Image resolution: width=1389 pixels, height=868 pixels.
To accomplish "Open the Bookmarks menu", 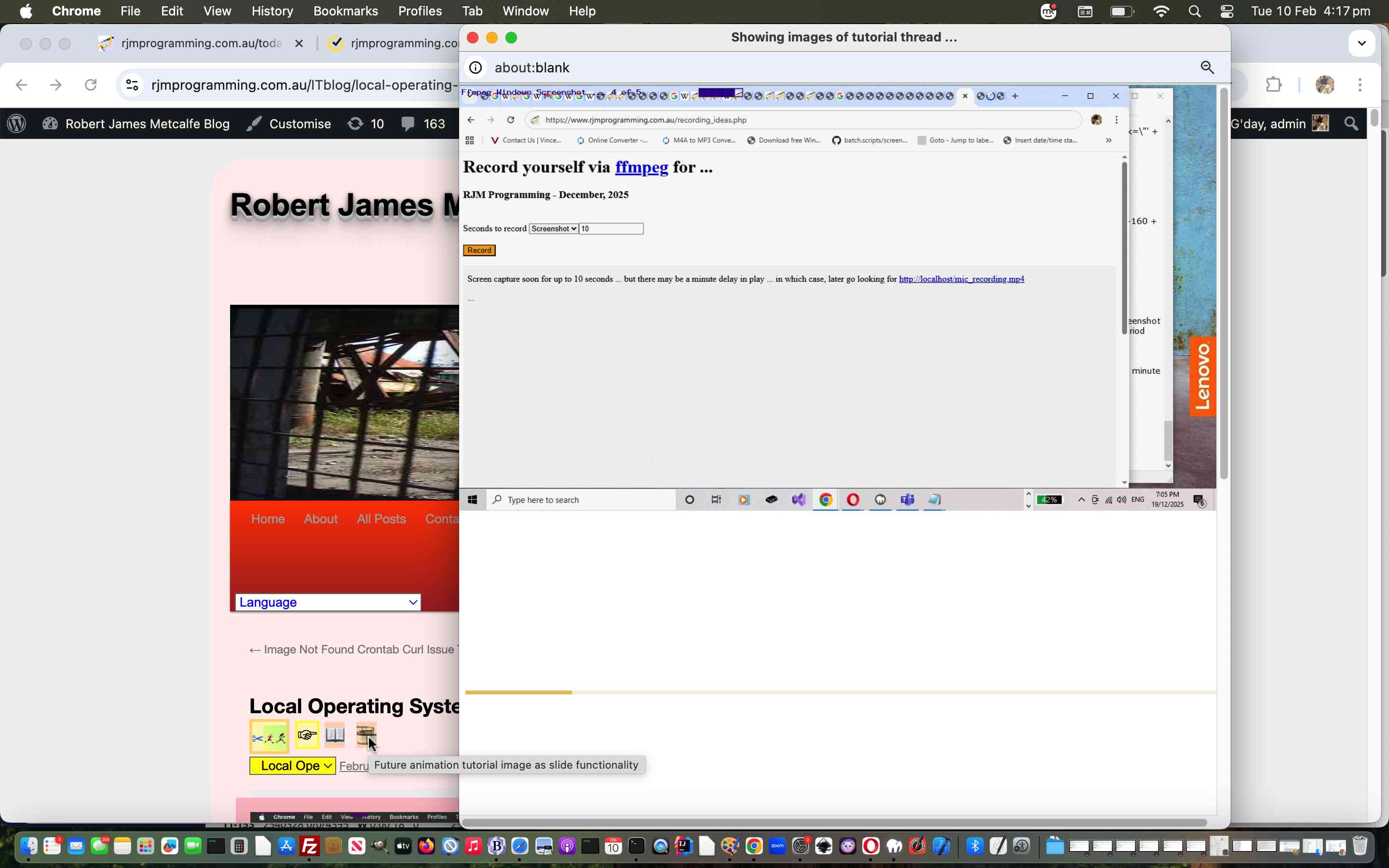I will click(x=345, y=11).
